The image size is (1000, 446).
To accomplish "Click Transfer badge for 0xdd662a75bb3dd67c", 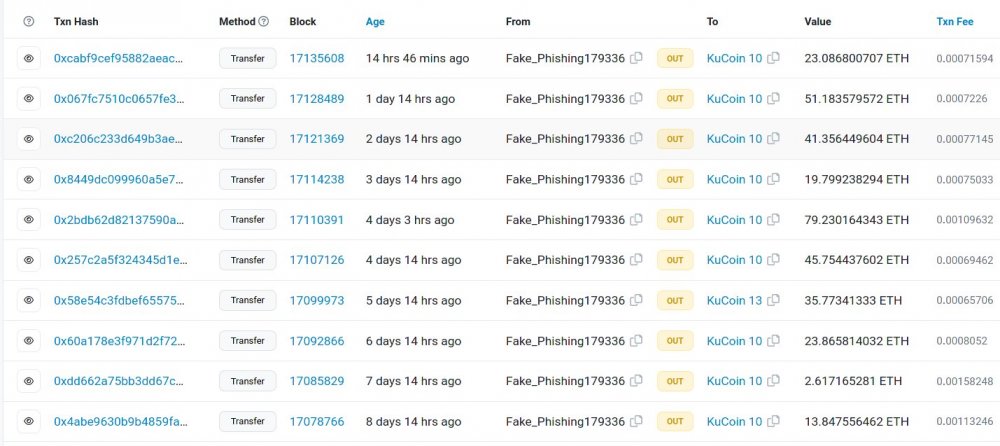I will pos(247,381).
